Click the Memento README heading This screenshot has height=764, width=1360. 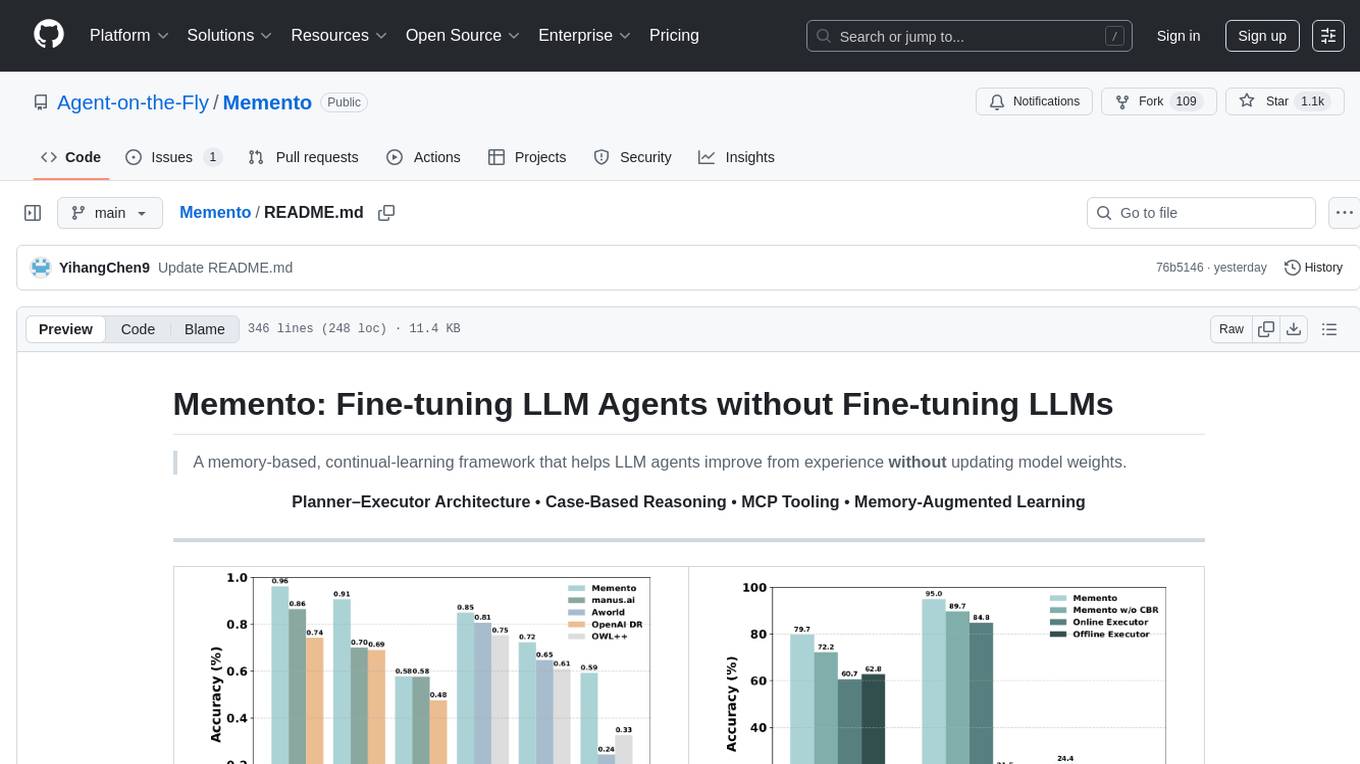643,404
